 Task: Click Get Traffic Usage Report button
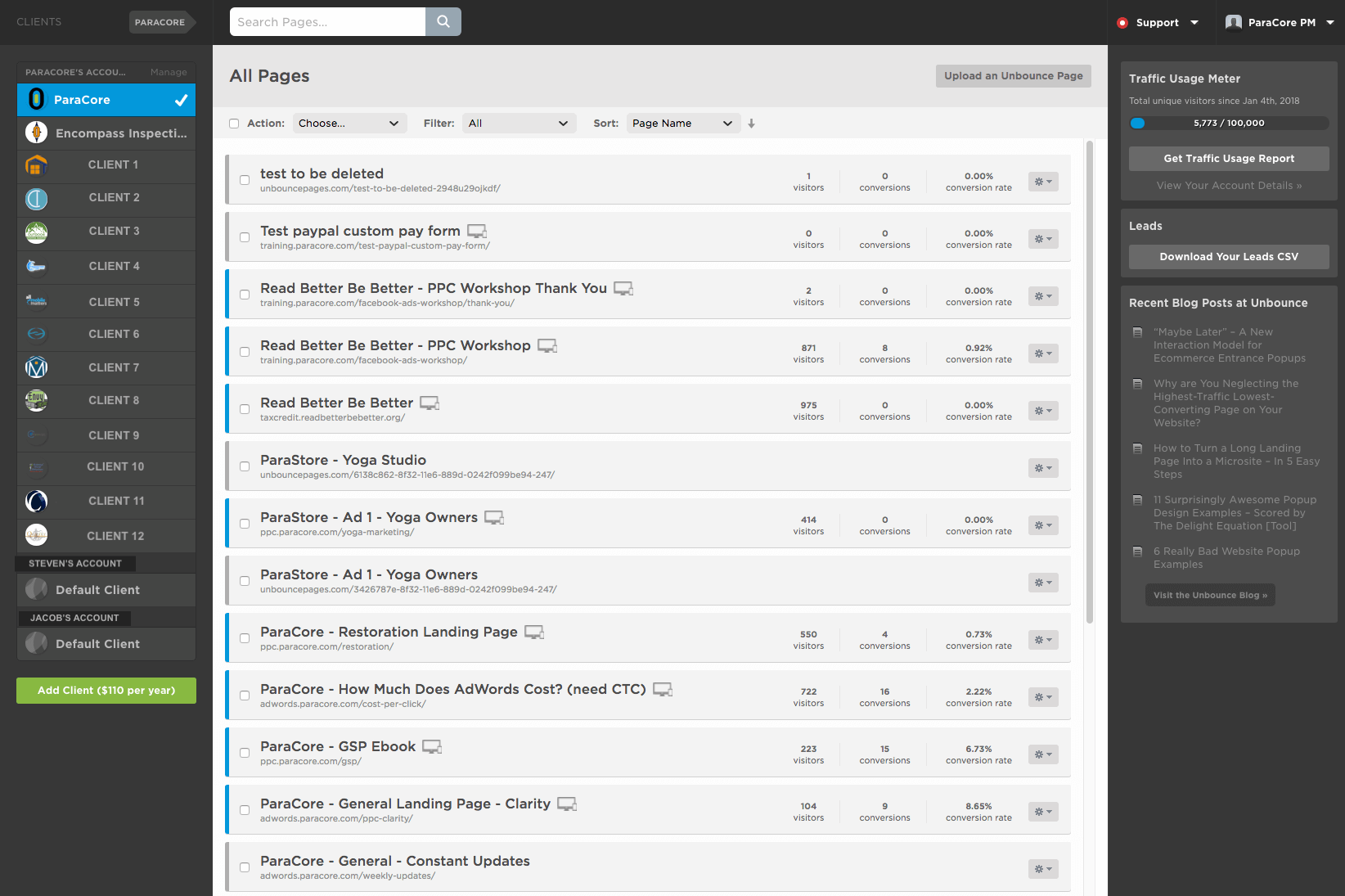pyautogui.click(x=1229, y=159)
